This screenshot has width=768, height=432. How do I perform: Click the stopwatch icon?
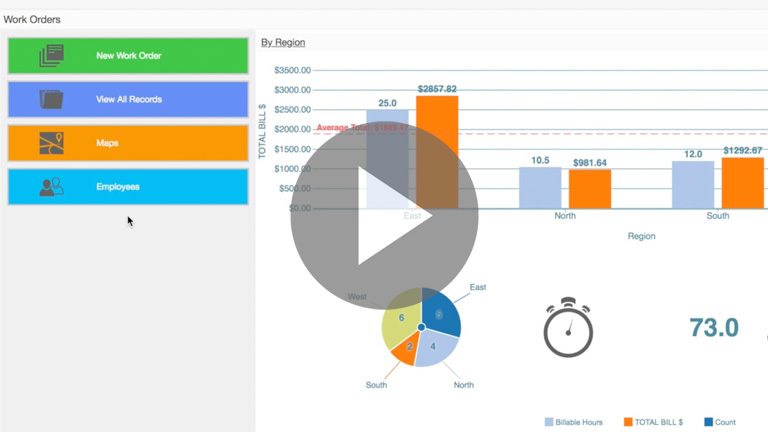[568, 327]
